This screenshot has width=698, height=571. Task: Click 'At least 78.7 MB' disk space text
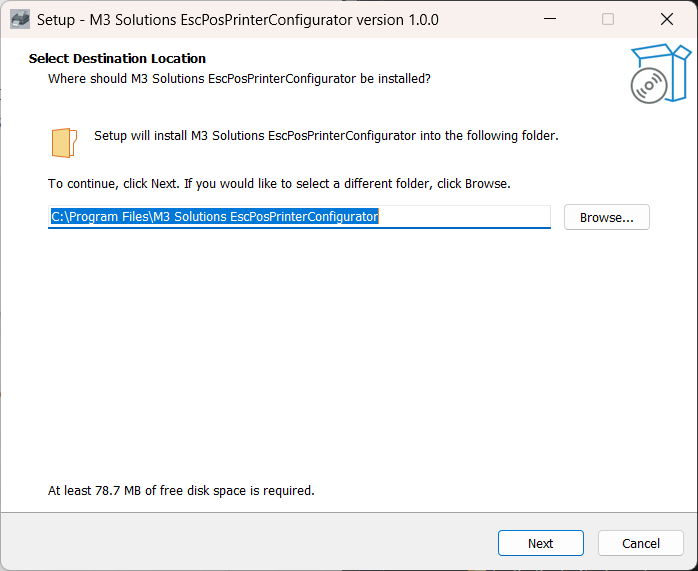point(181,490)
